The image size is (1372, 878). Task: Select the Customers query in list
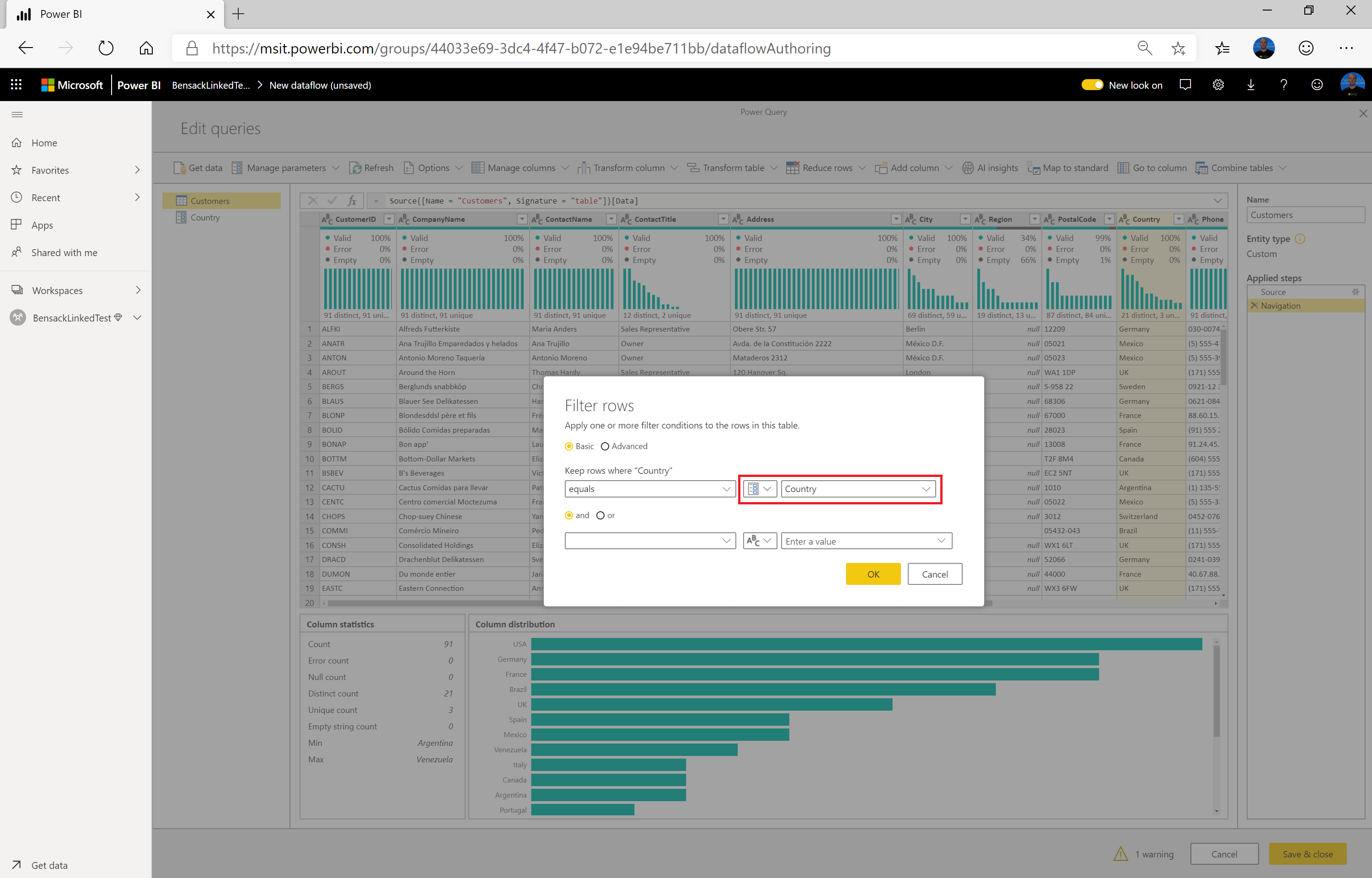221,201
